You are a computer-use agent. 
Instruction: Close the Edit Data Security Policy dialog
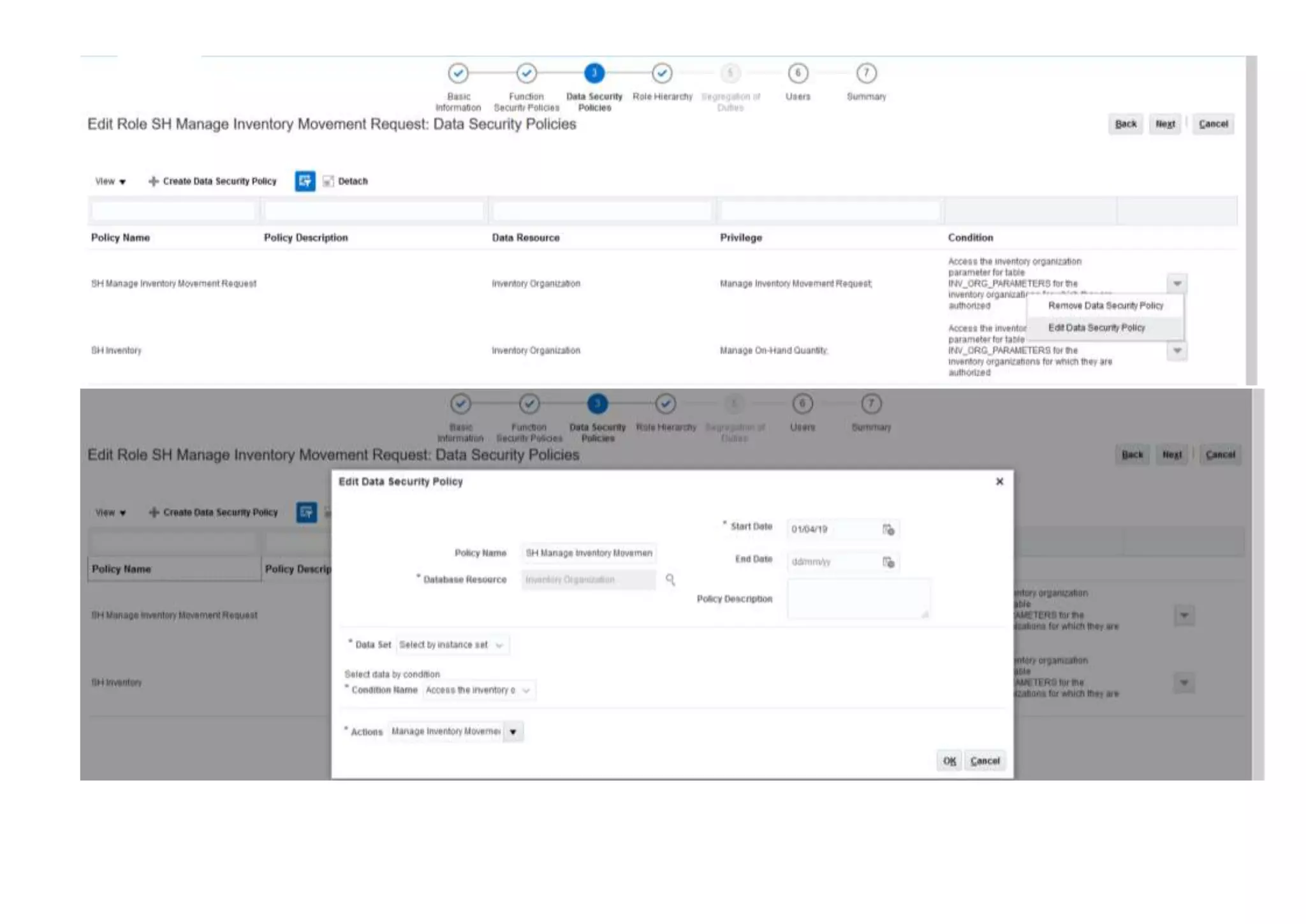[x=999, y=481]
